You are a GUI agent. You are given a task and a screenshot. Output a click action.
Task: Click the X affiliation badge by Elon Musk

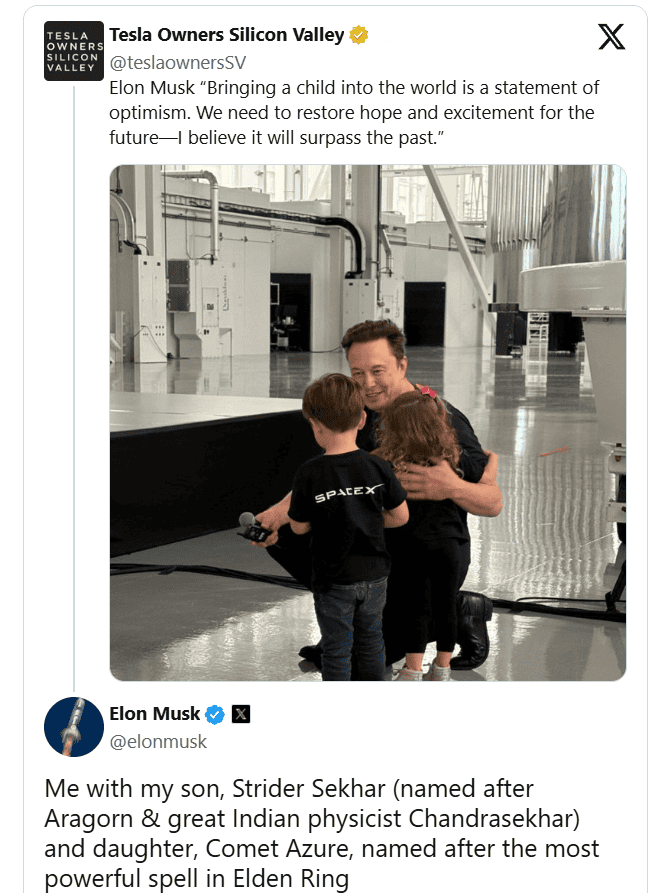(x=241, y=714)
